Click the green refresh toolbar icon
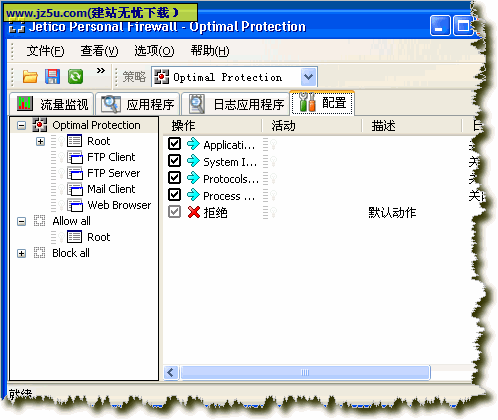 pos(75,77)
